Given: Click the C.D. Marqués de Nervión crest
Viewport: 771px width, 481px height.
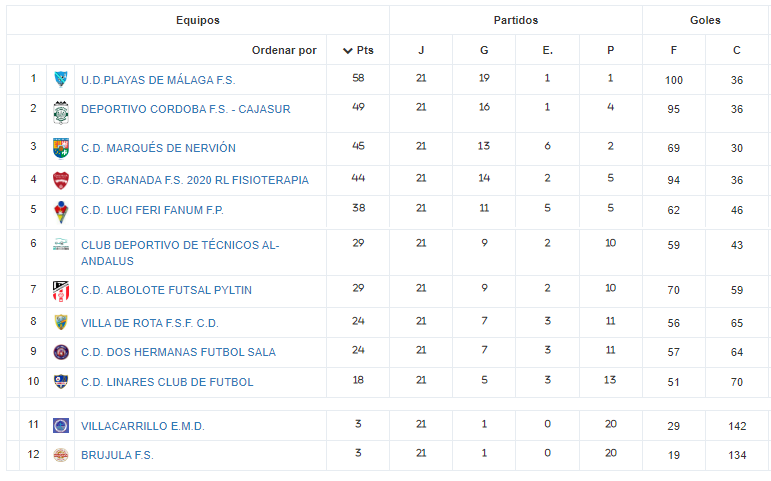Looking at the screenshot, I should coord(61,148).
